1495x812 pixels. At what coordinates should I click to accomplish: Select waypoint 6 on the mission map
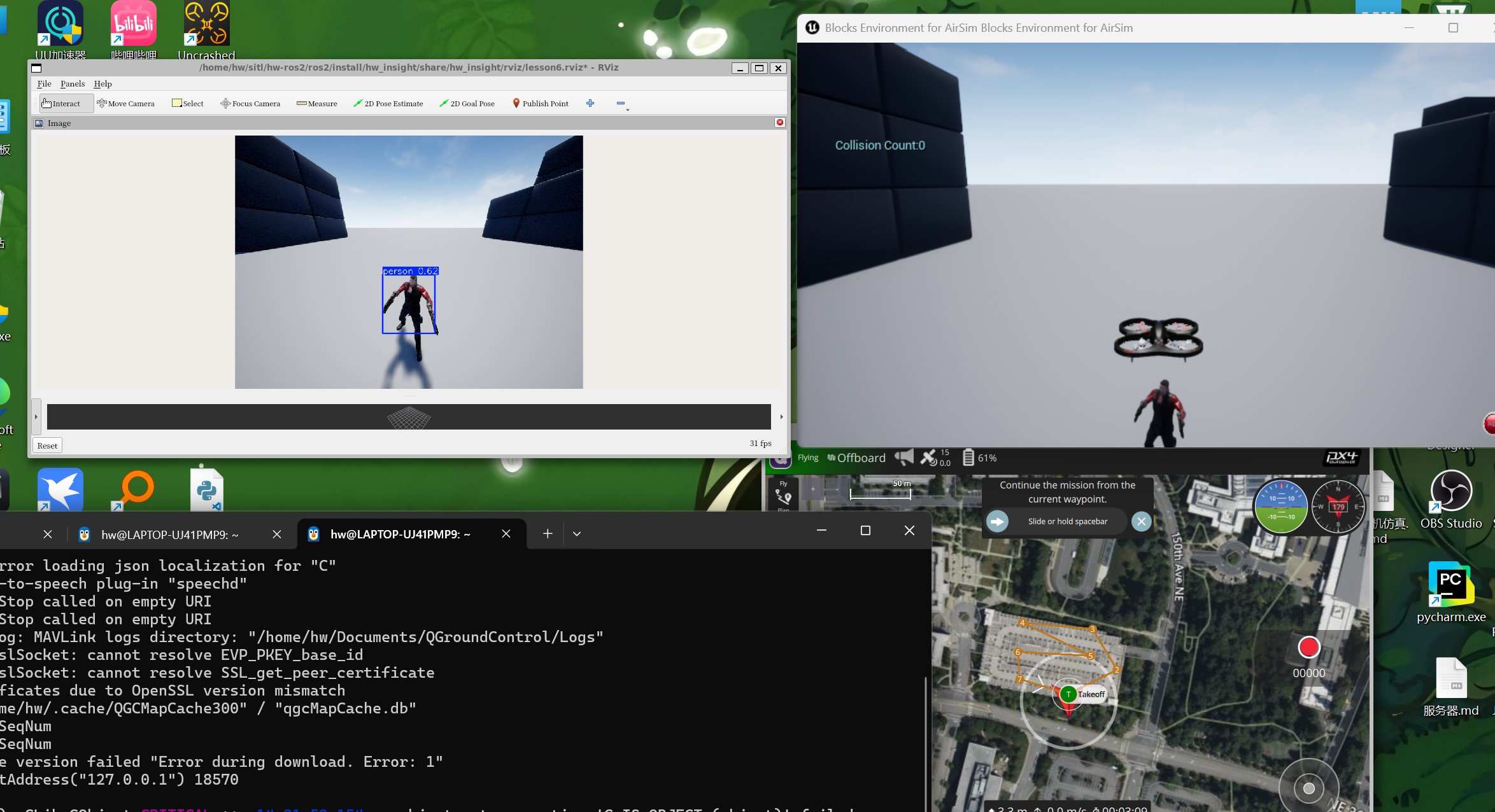pos(1018,652)
